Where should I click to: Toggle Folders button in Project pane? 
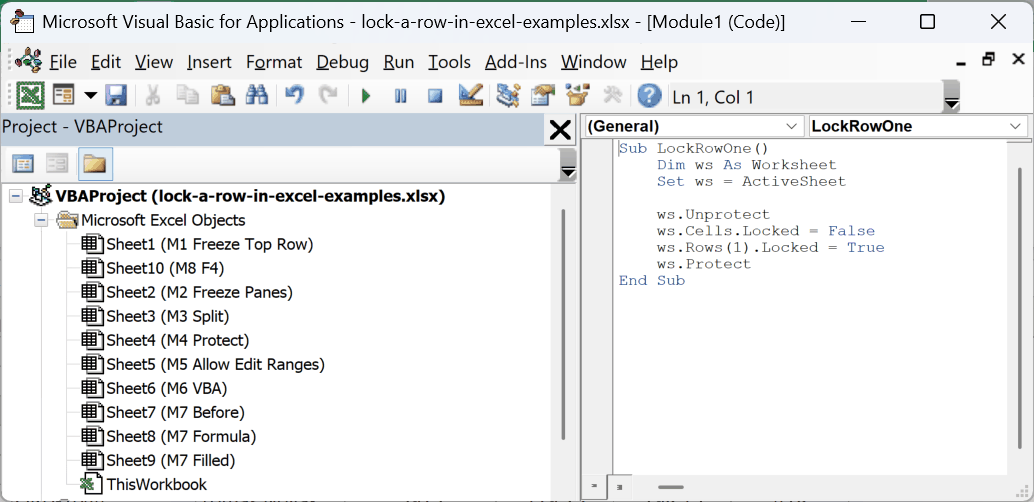[96, 164]
